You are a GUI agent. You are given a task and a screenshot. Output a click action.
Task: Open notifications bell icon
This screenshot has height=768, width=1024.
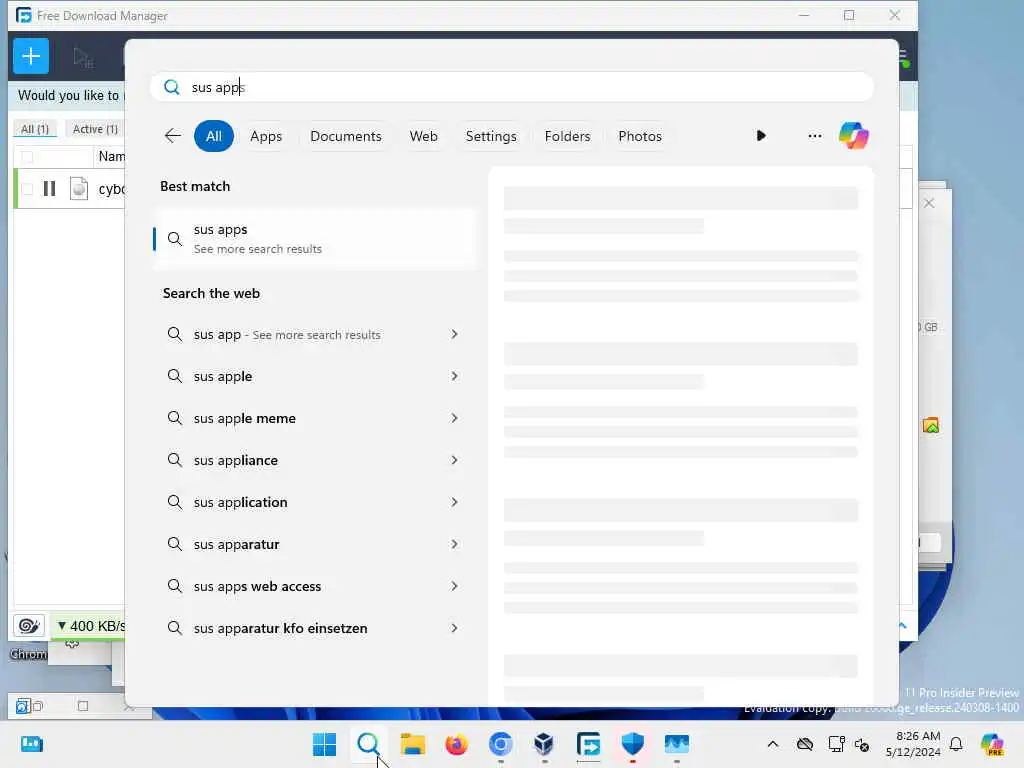coord(956,744)
